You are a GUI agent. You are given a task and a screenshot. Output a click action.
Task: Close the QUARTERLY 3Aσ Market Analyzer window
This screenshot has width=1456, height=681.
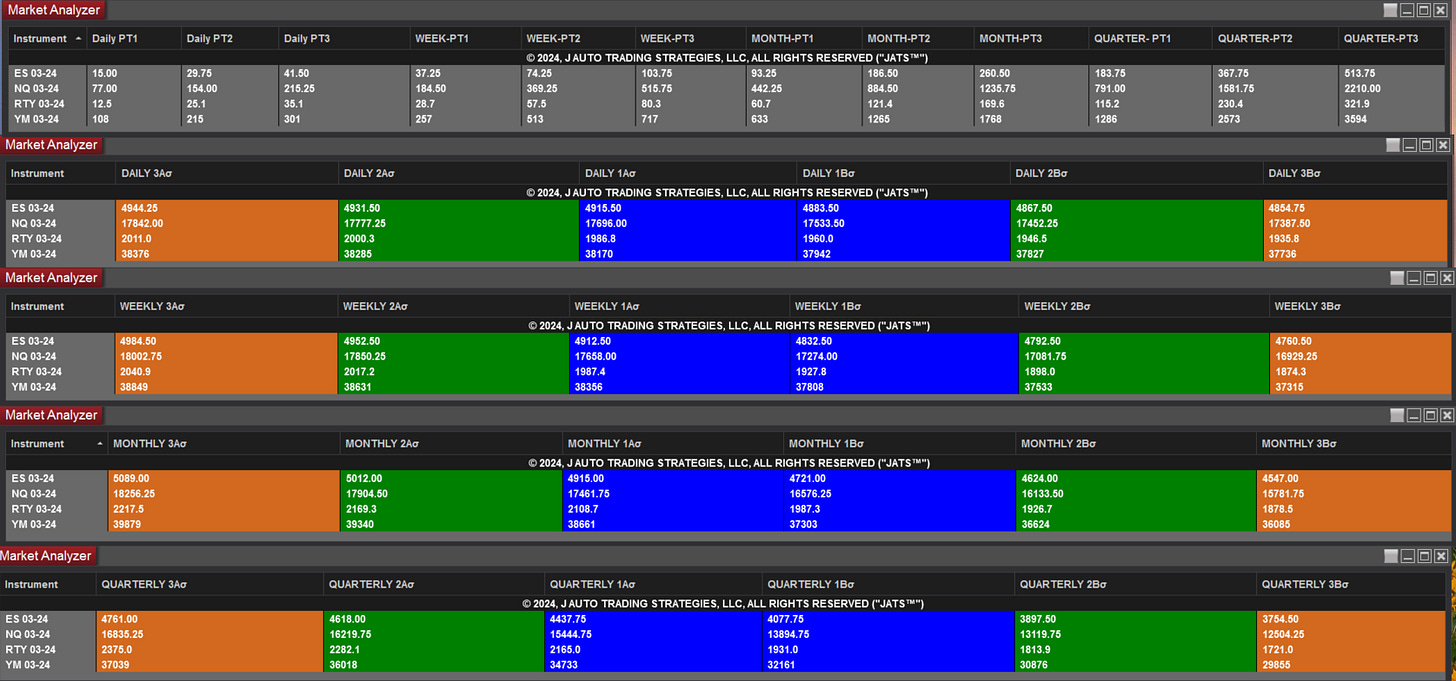coord(1442,556)
